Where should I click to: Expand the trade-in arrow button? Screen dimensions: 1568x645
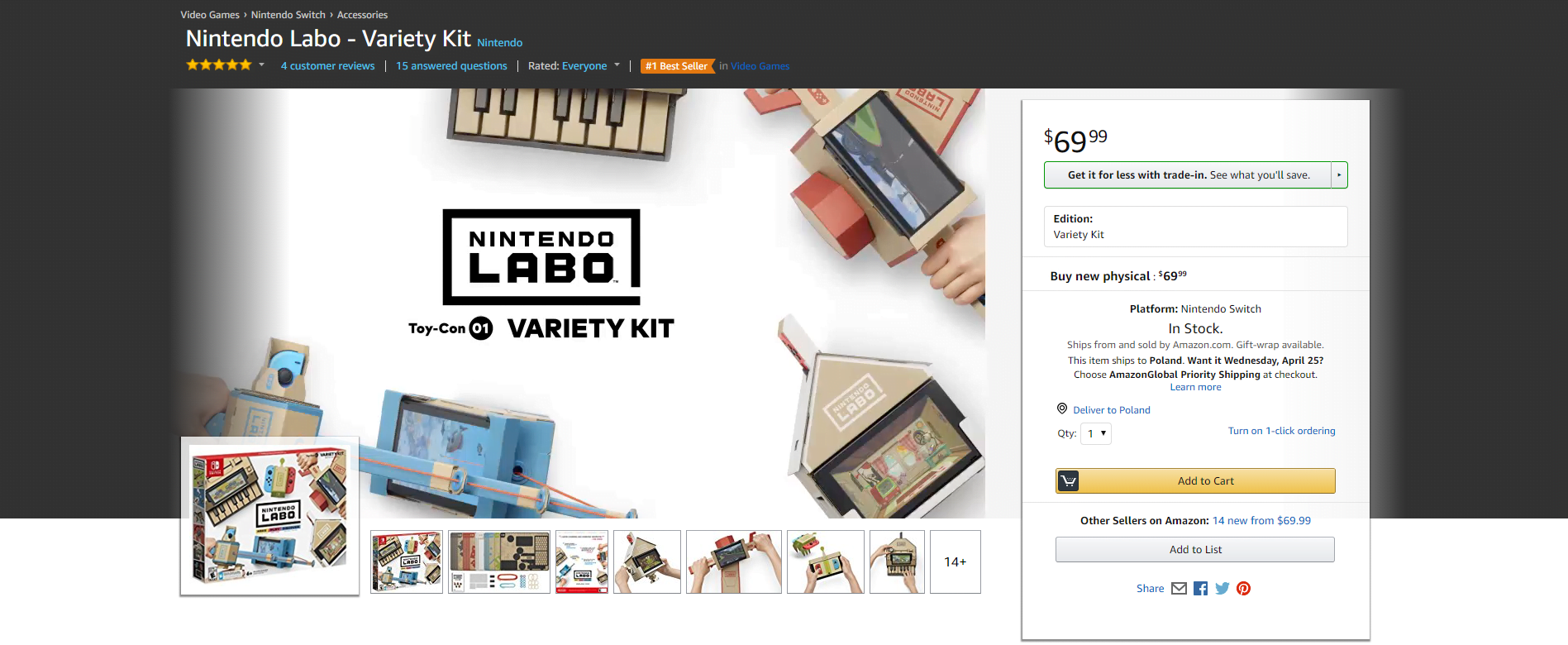click(1339, 175)
